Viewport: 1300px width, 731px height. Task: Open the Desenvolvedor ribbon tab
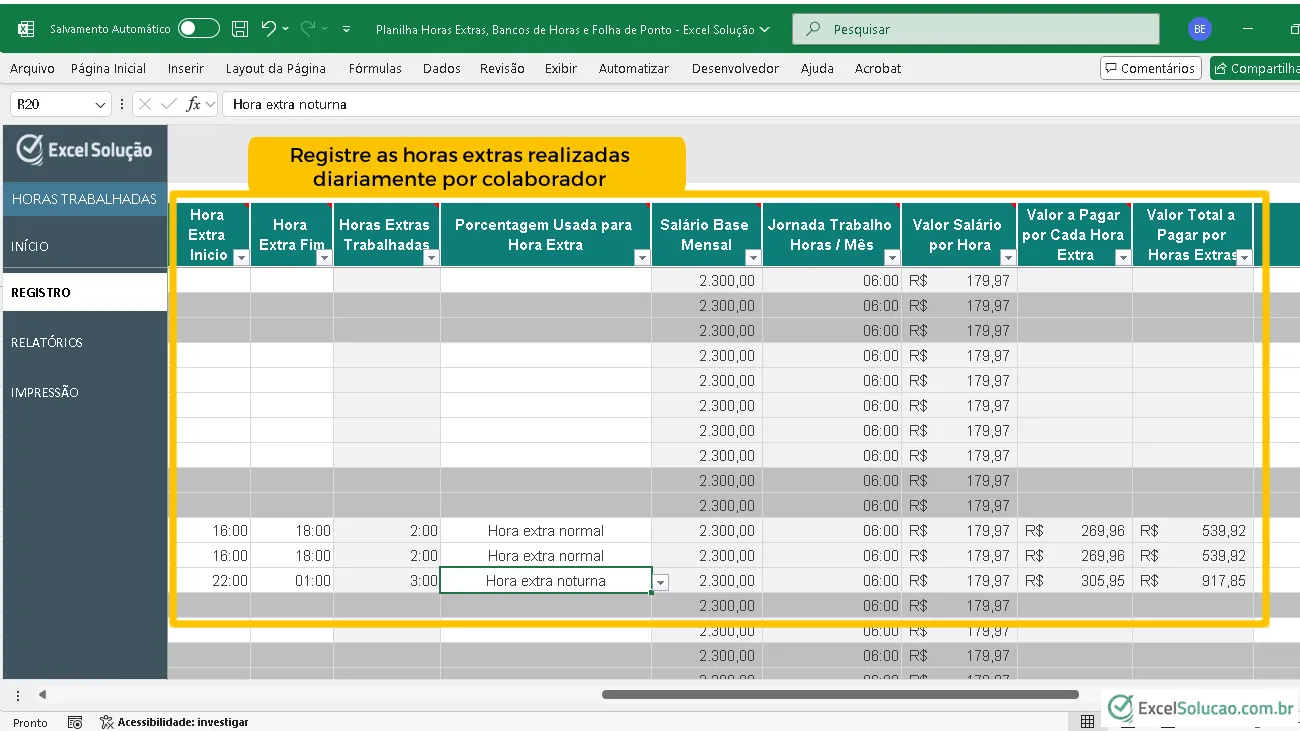pyautogui.click(x=735, y=68)
